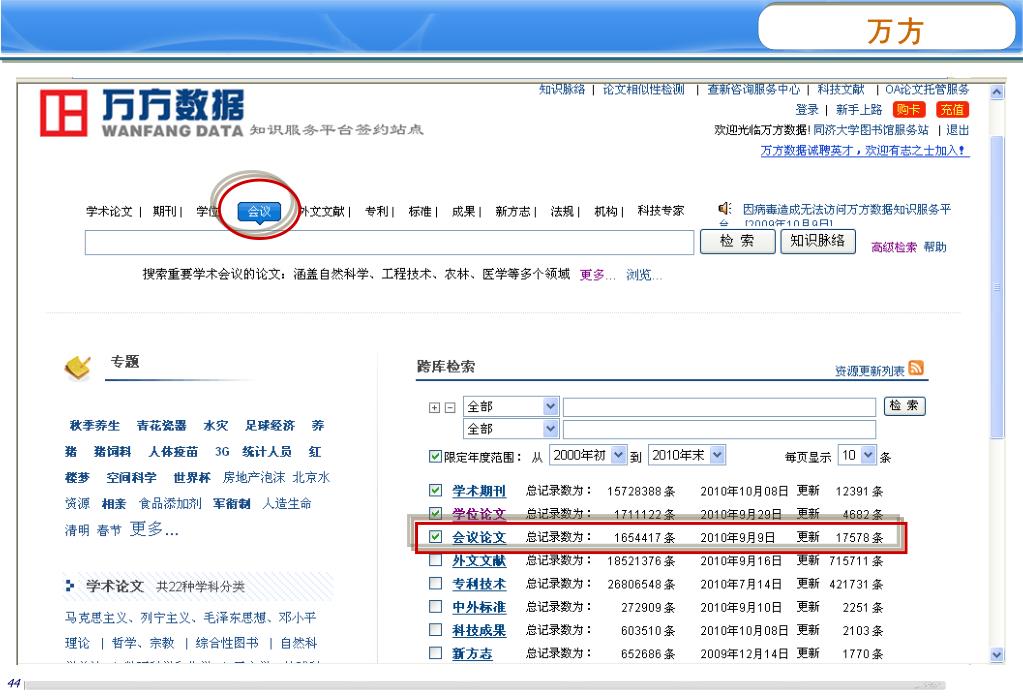Screen dimensions: 1023x696
Task: Click the arrow icon beside the 学术论文 heading
Action: coord(70,585)
